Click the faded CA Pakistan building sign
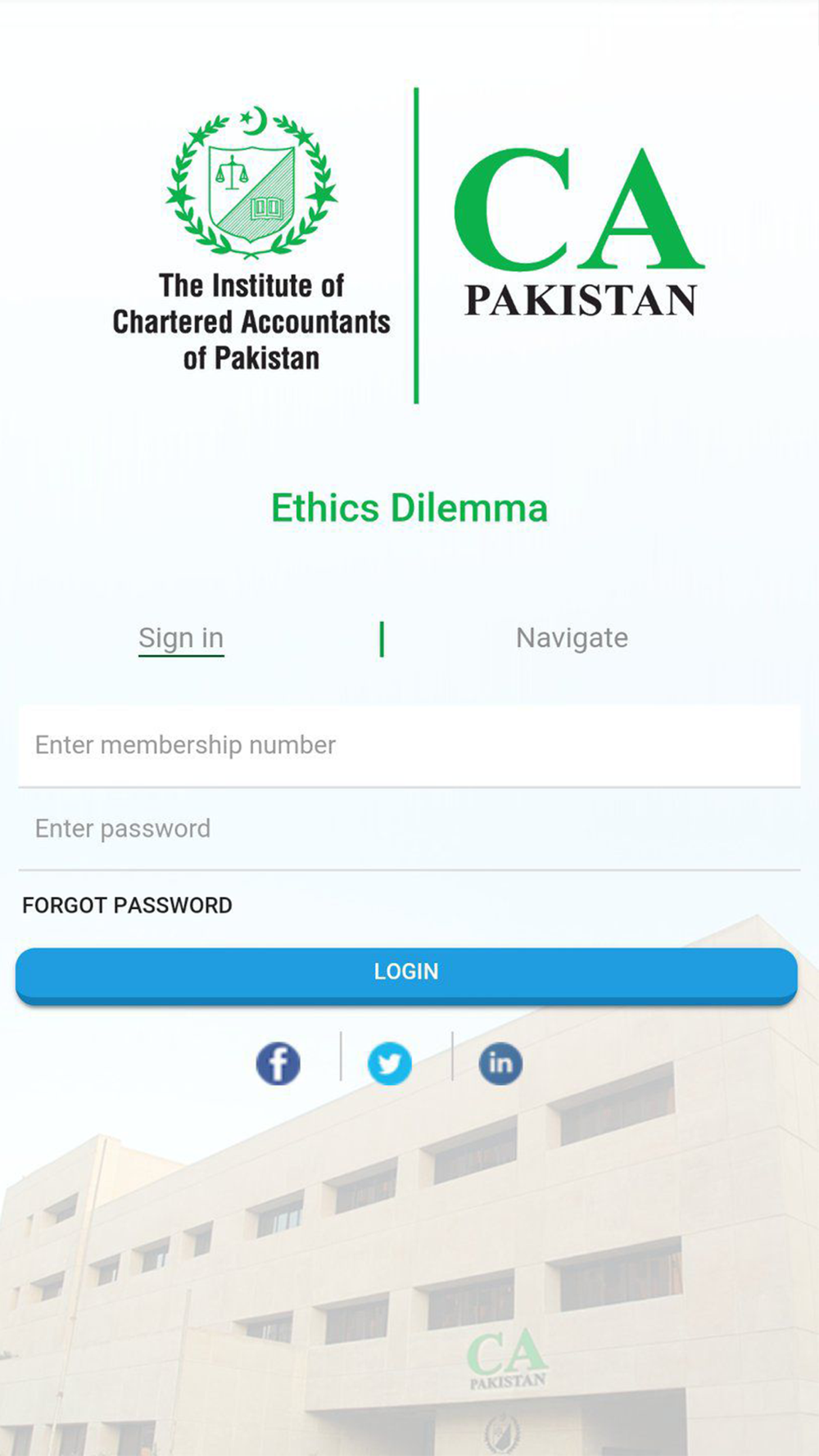819x1456 pixels. click(507, 1359)
